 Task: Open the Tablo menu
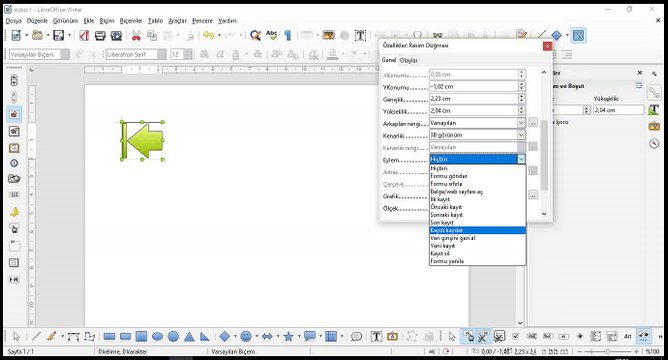point(155,20)
